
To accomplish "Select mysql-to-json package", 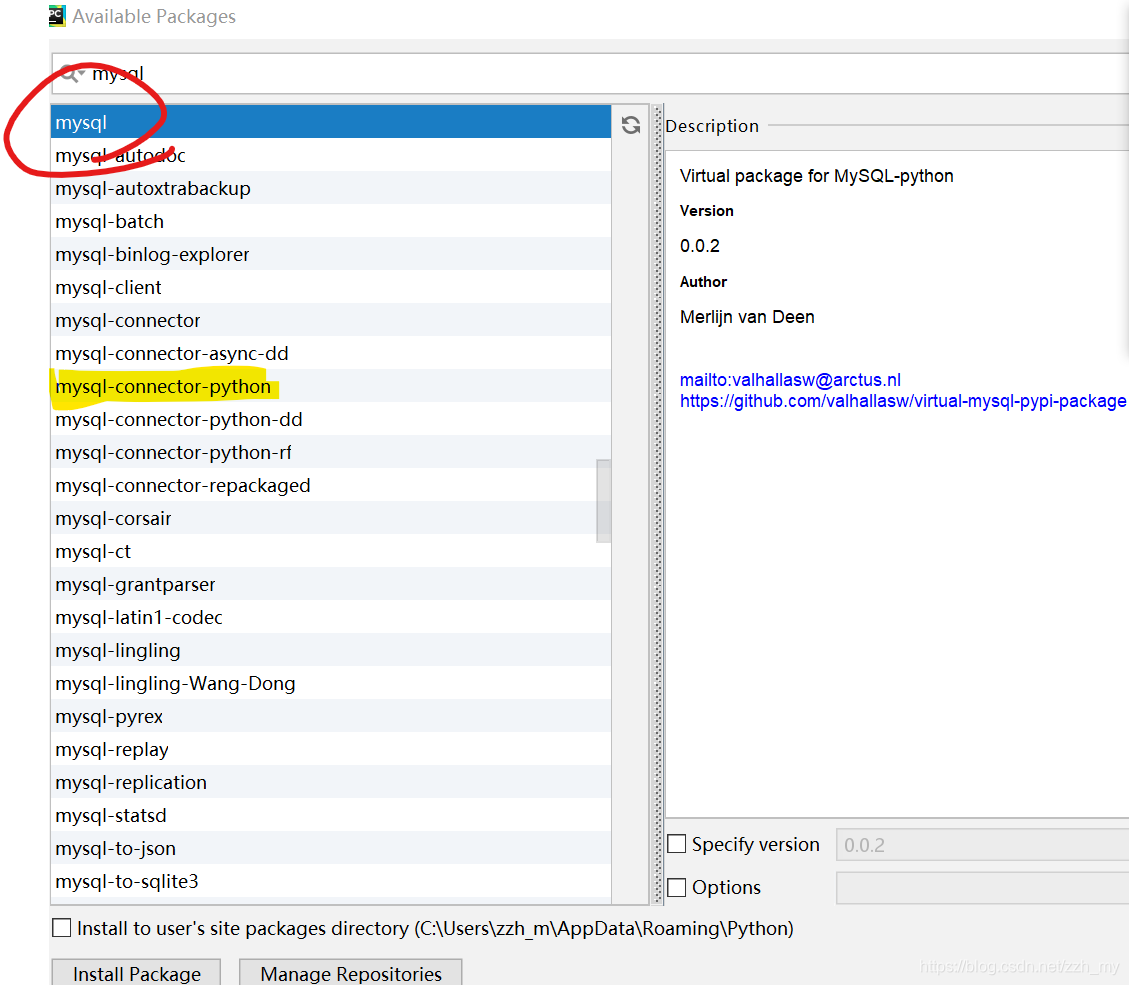I will (x=331, y=849).
